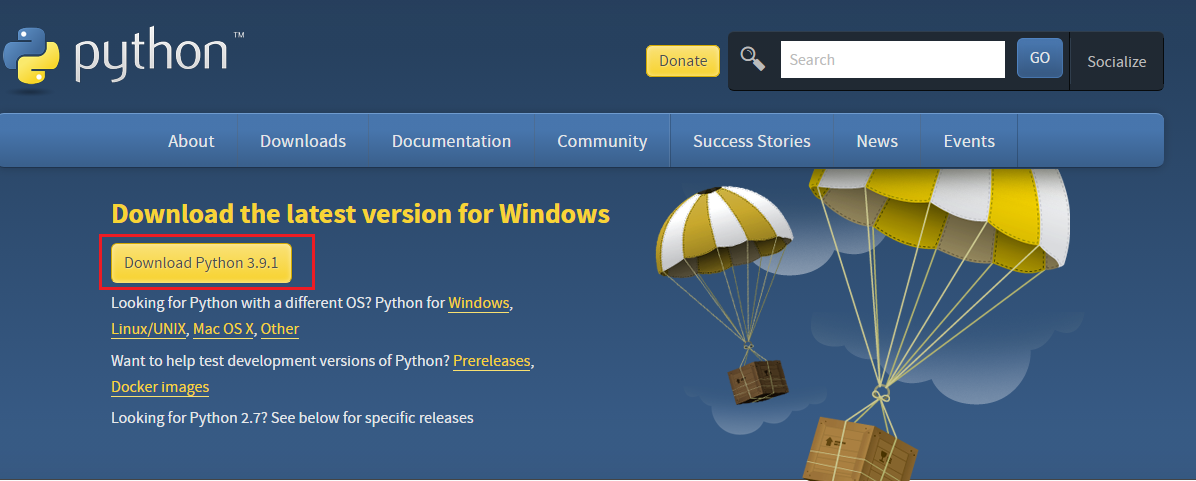Open the Documentation menu
The height and width of the screenshot is (481, 1196).
(x=452, y=141)
